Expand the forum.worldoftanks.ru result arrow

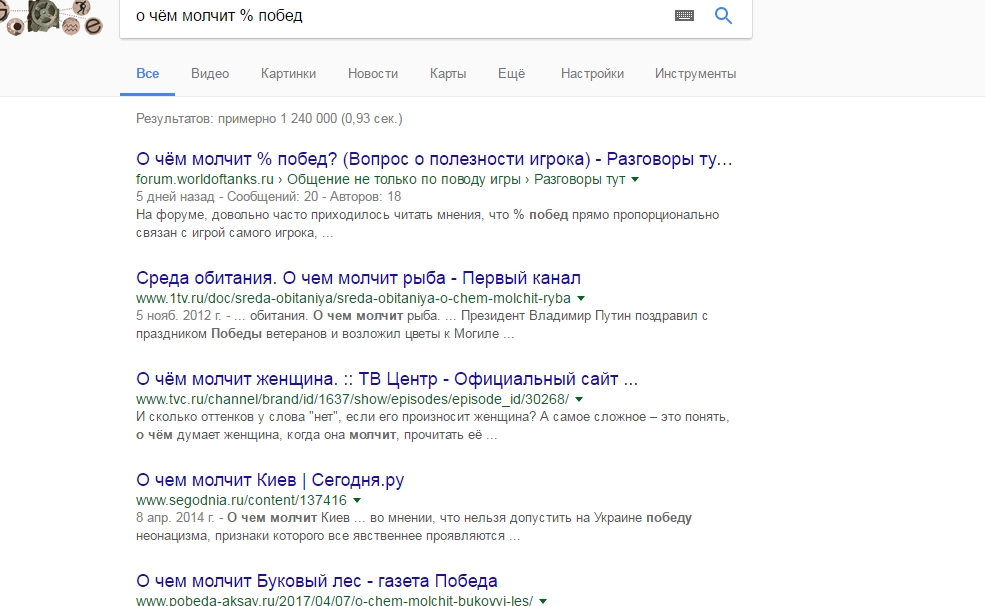tap(635, 179)
